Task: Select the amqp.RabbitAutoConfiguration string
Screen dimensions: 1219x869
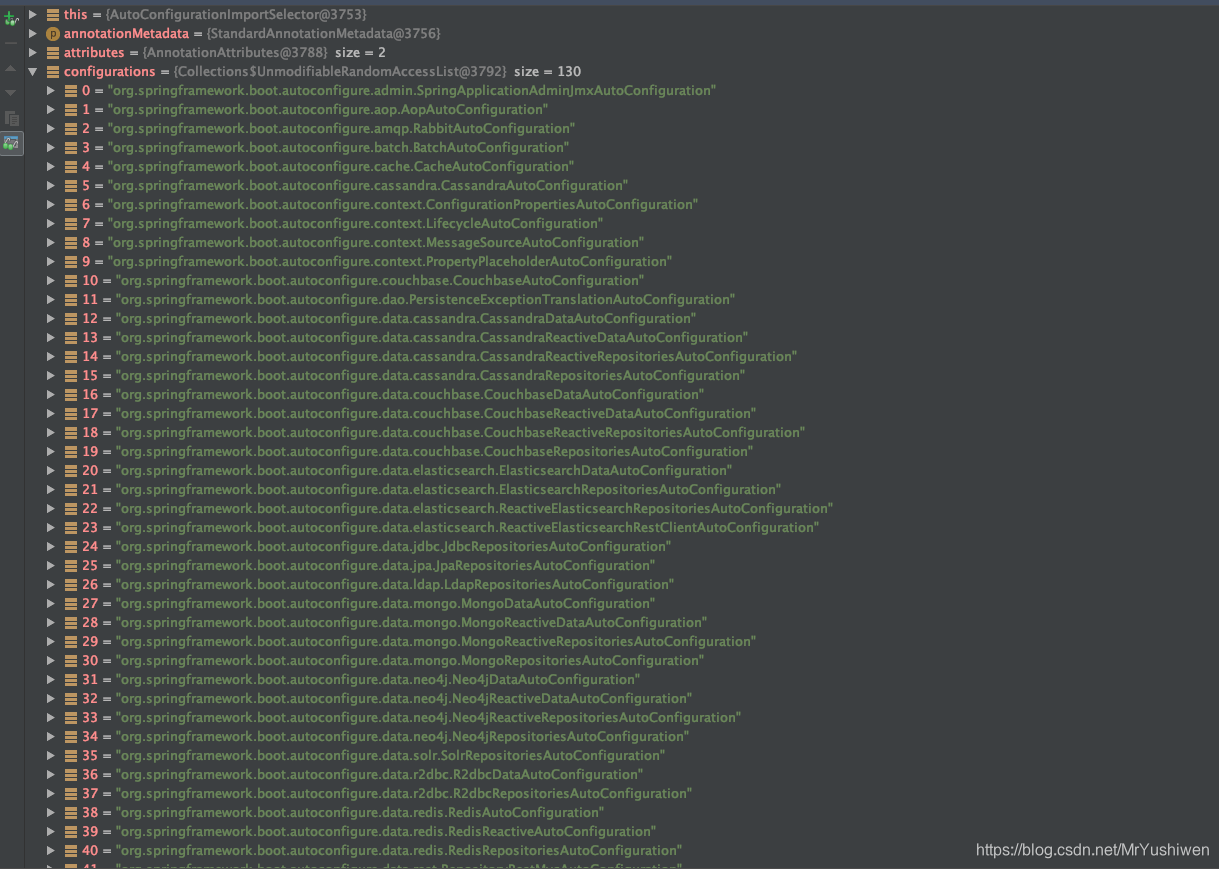Action: point(341,129)
